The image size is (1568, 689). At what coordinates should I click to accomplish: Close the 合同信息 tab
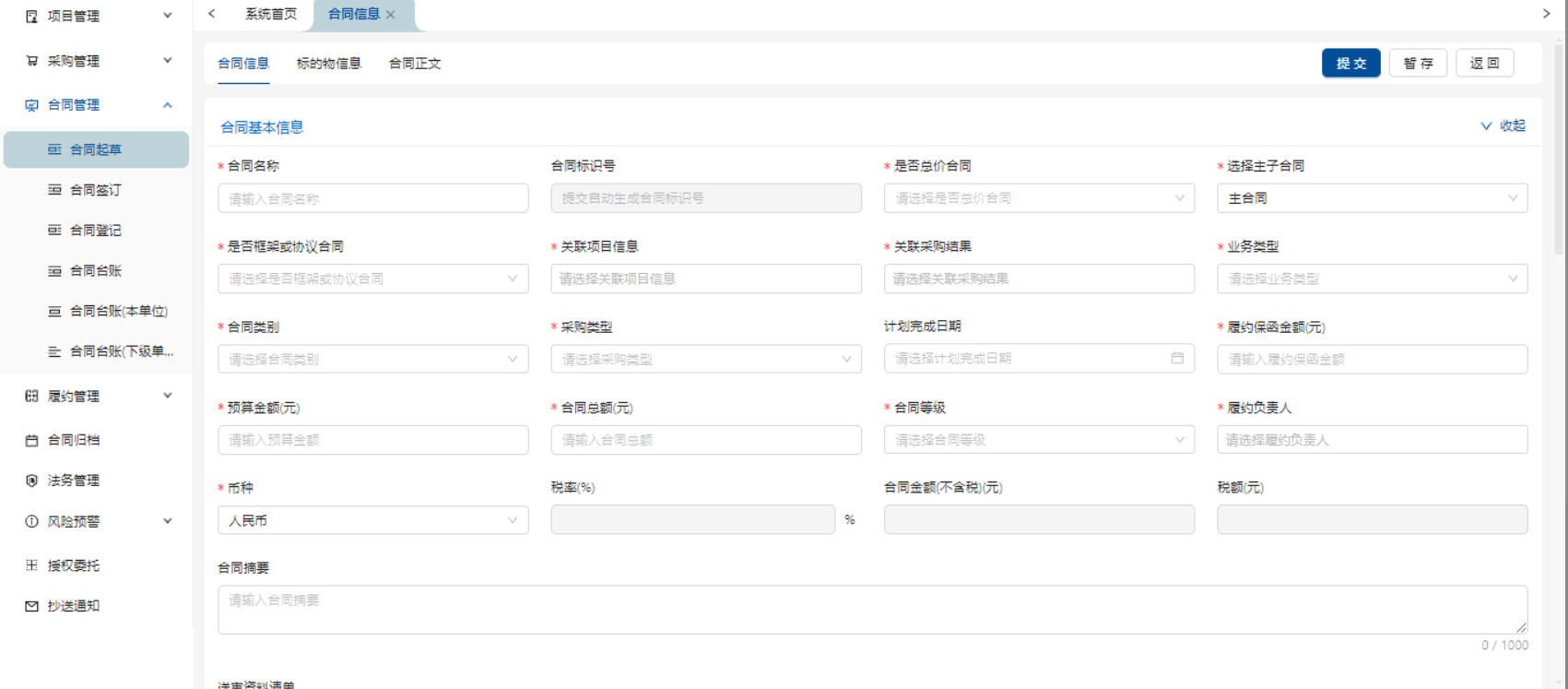click(391, 15)
